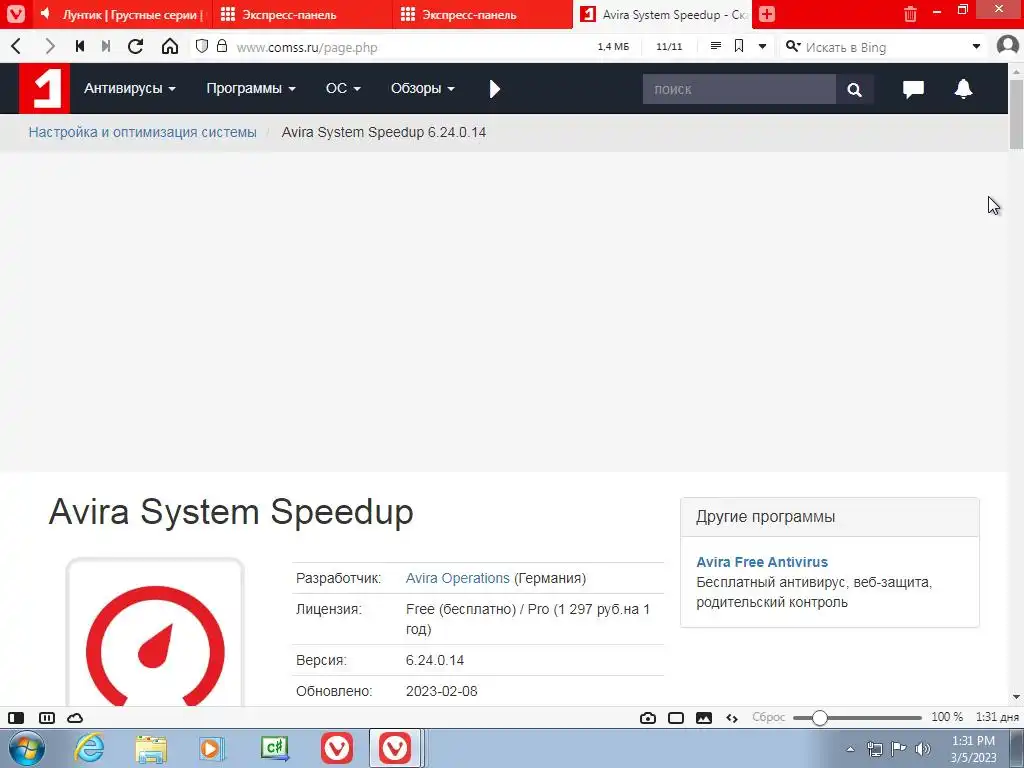Viewport: 1024px width, 768px height.
Task: Click Сброс to reset zoom
Action: pos(768,717)
